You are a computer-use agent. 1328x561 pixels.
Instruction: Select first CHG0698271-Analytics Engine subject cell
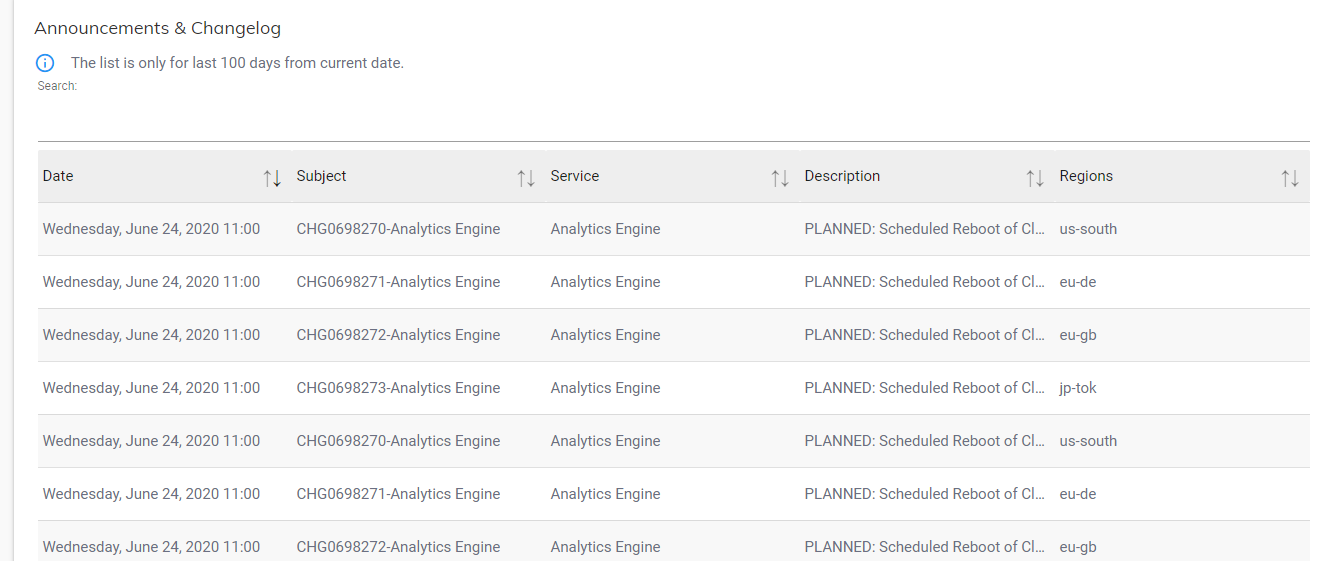(x=398, y=282)
